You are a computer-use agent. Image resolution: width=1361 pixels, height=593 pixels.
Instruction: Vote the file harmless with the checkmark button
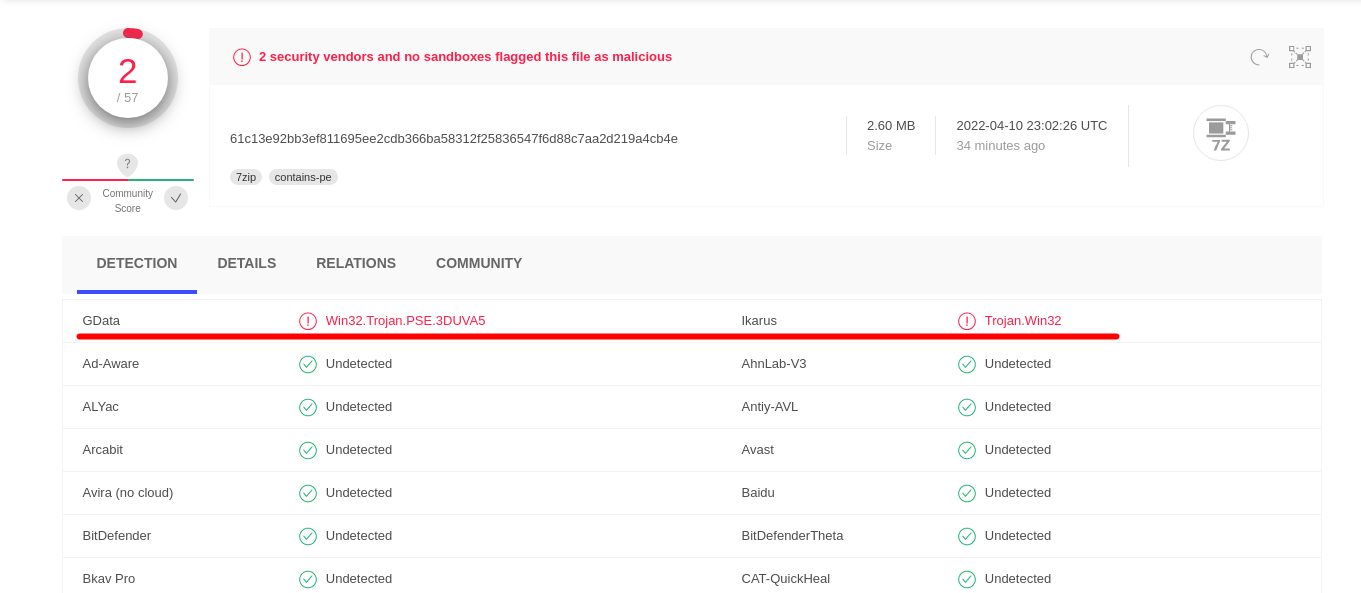[x=176, y=198]
